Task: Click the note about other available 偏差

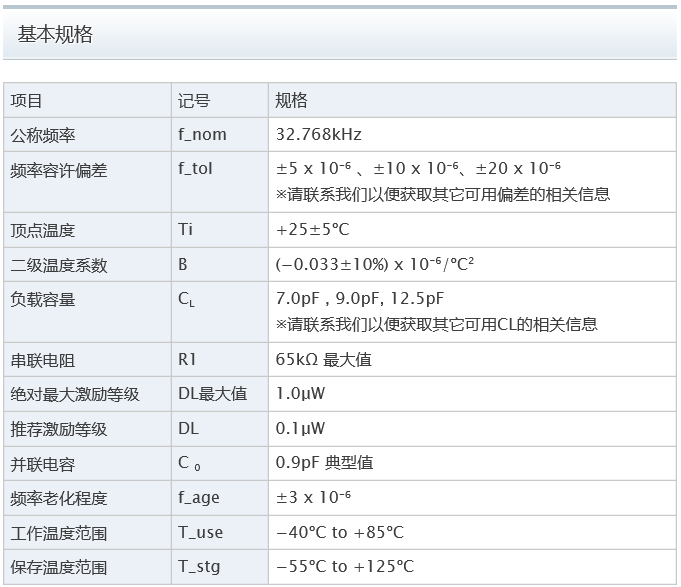Action: click(x=442, y=195)
